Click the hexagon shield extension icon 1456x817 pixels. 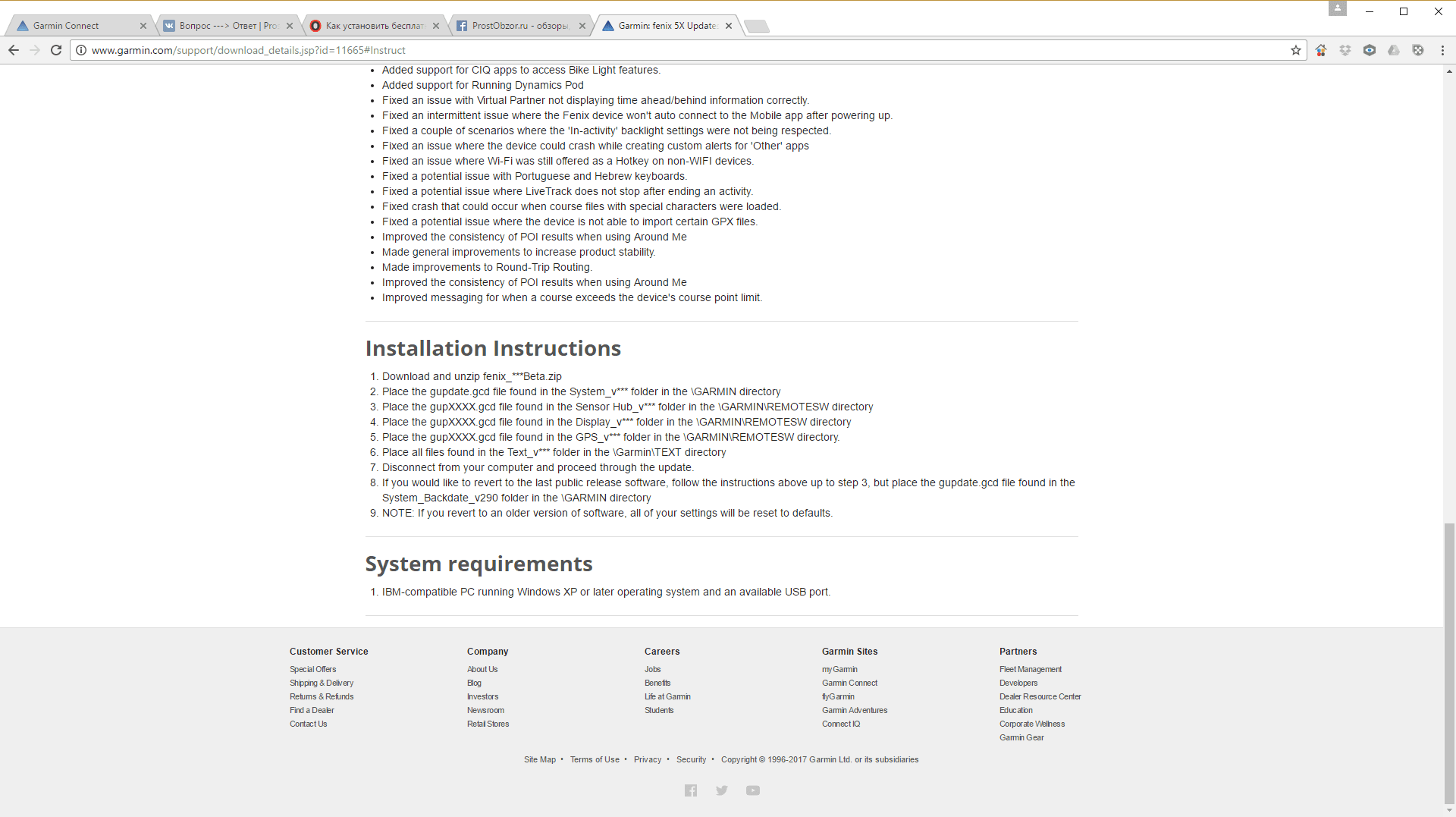(x=1370, y=50)
